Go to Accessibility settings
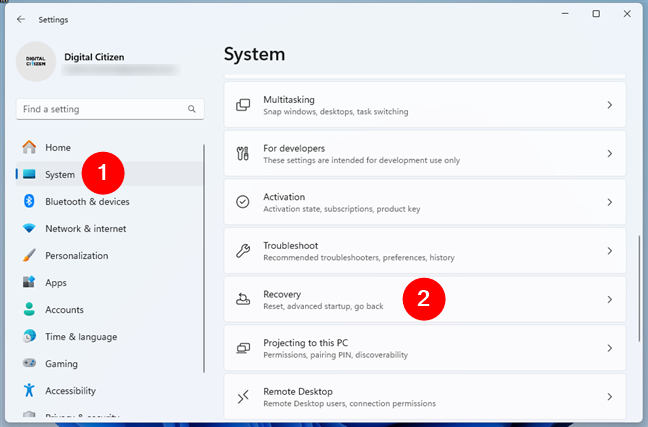This screenshot has height=427, width=648. [x=70, y=390]
